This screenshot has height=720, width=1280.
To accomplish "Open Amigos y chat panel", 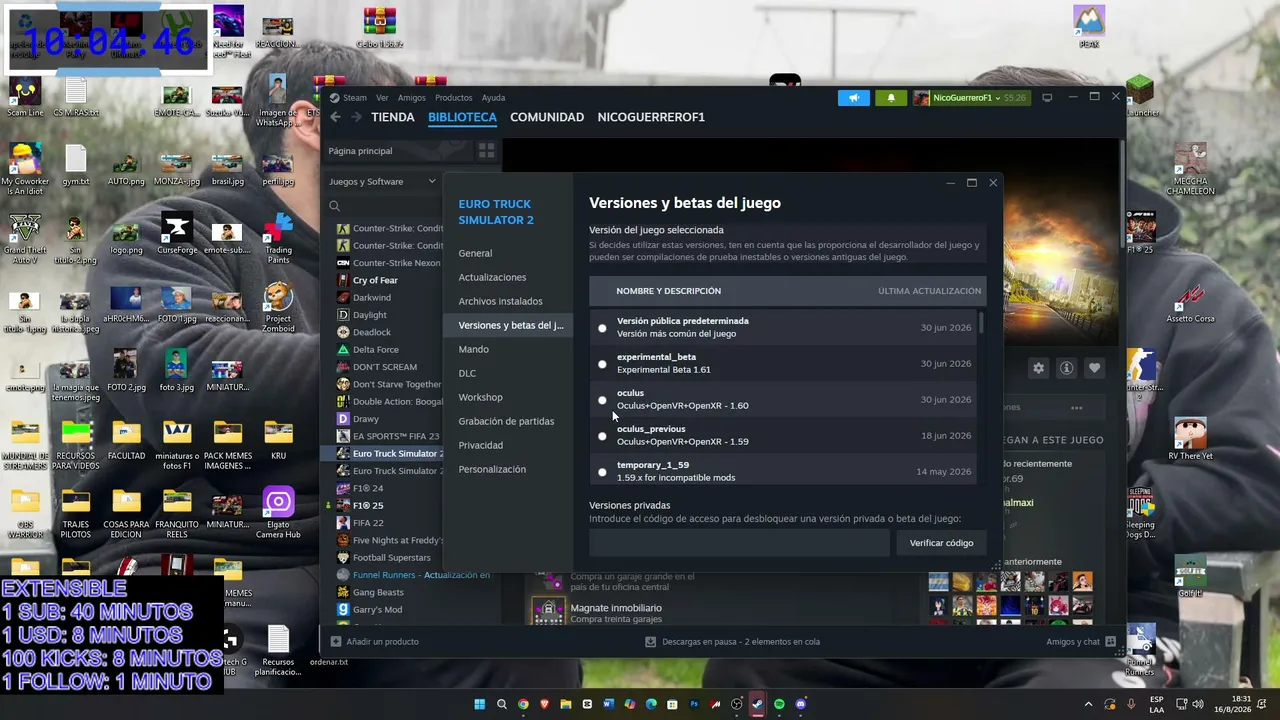I will point(1080,642).
